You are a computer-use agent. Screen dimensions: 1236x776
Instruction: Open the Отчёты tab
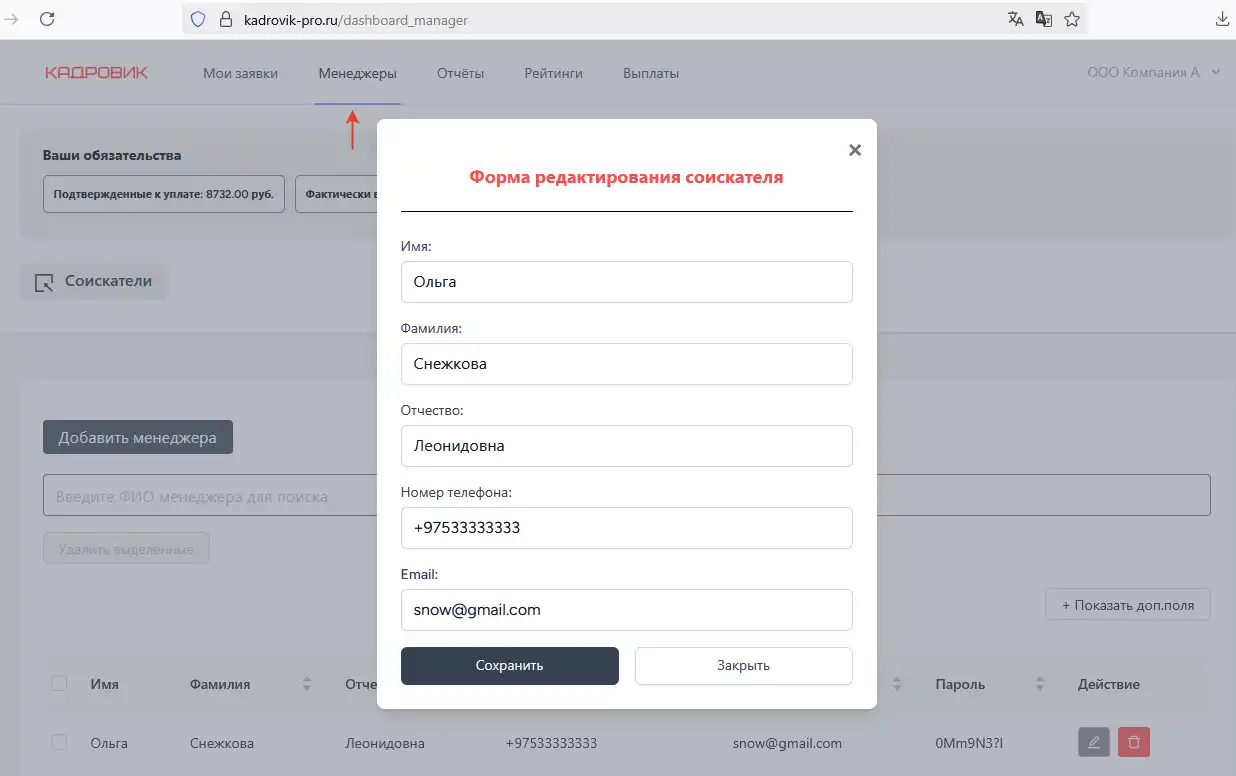[460, 73]
